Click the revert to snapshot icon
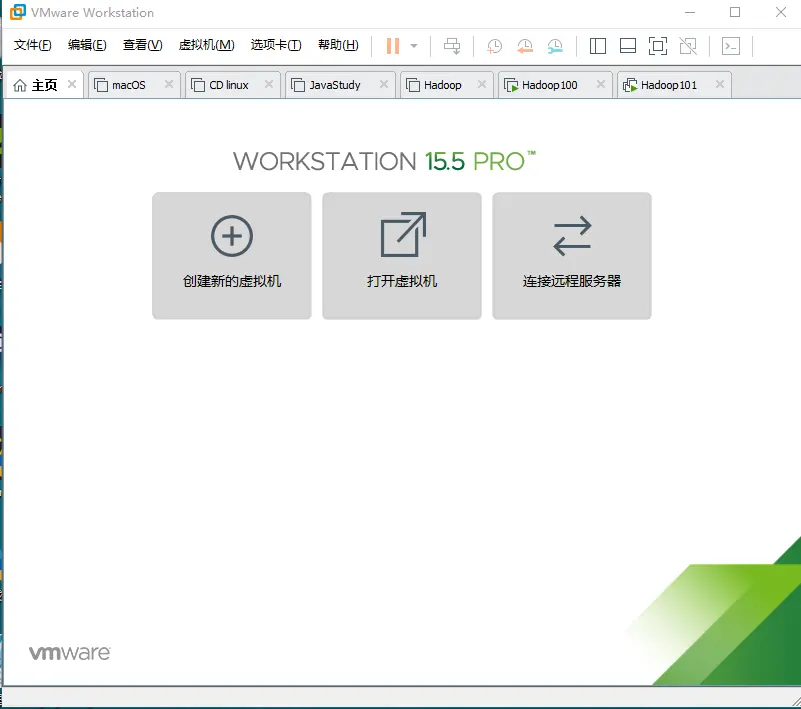801x709 pixels. click(525, 46)
